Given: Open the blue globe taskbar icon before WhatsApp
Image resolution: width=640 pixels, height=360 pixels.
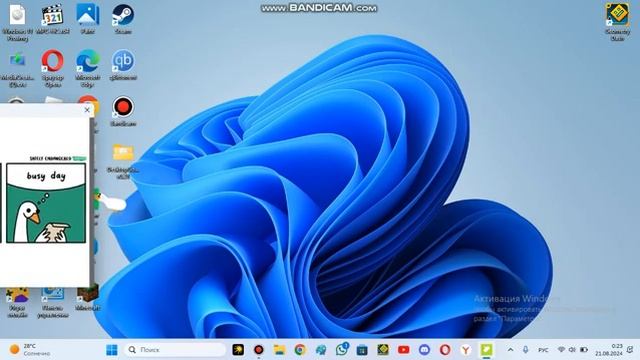Looking at the screenshot, I should point(321,350).
